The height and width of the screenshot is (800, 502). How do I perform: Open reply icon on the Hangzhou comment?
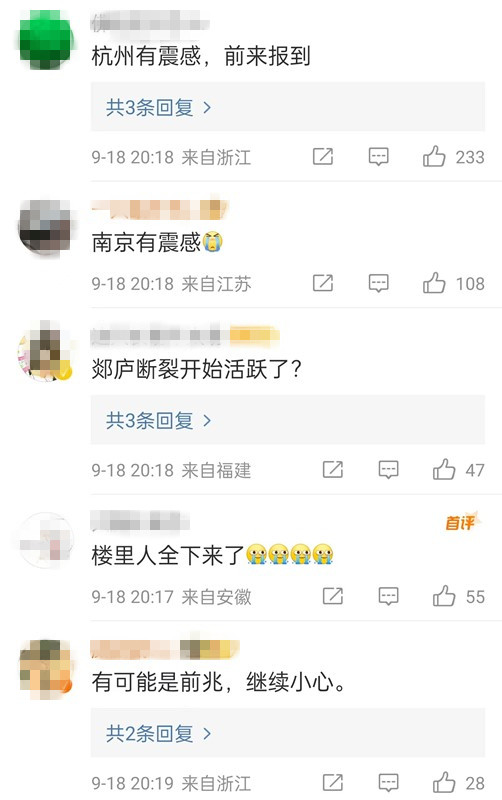click(x=379, y=157)
